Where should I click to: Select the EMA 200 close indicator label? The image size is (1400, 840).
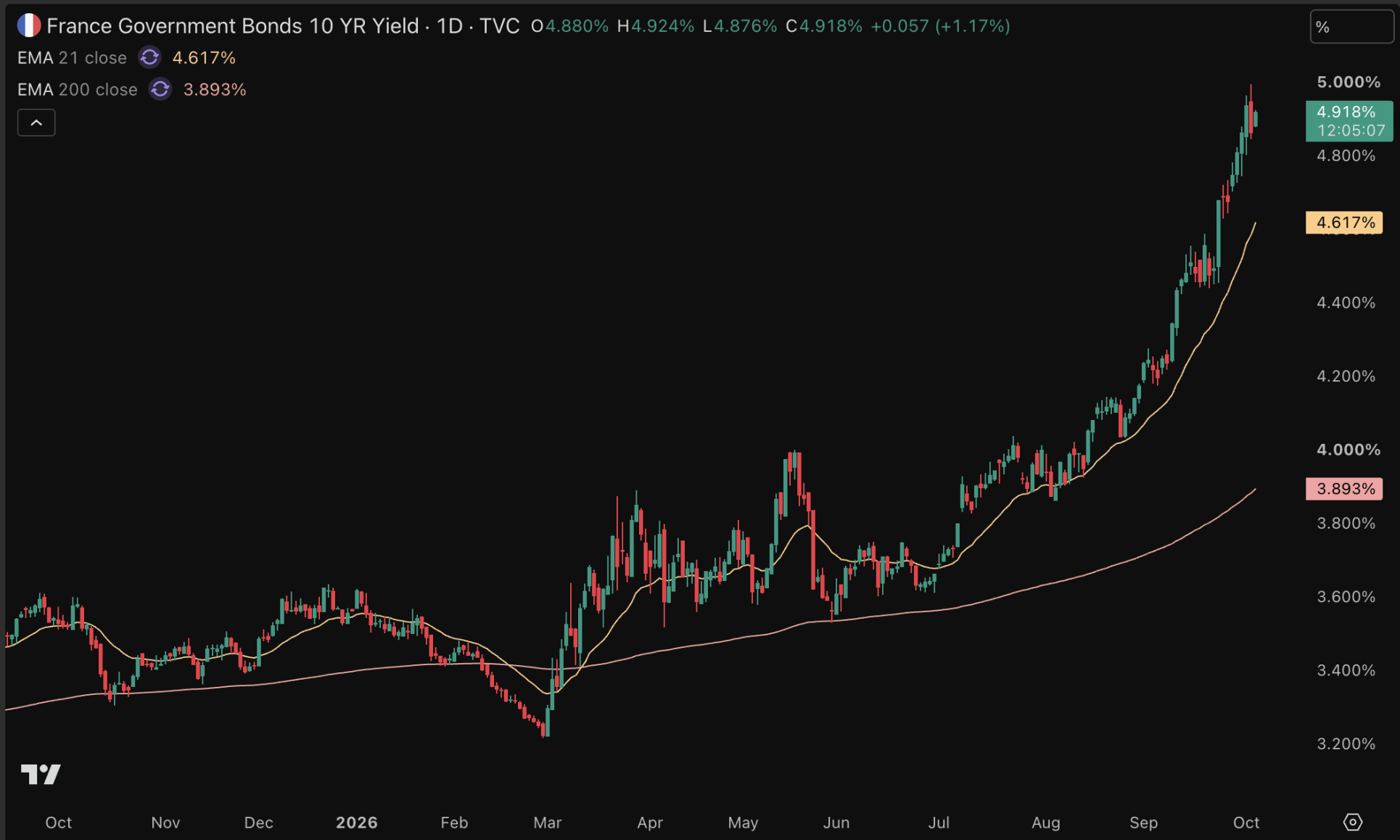click(78, 89)
